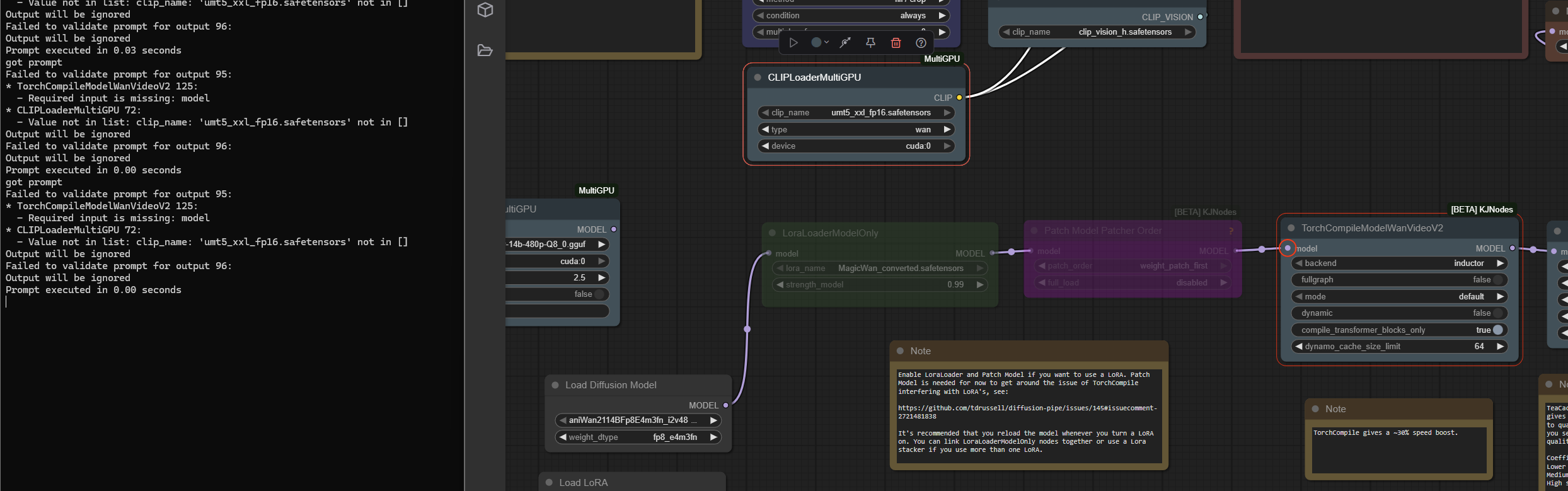1568x491 pixels.
Task: Click MODEL output port on the gguf MultiGPU node
Action: tap(613, 229)
